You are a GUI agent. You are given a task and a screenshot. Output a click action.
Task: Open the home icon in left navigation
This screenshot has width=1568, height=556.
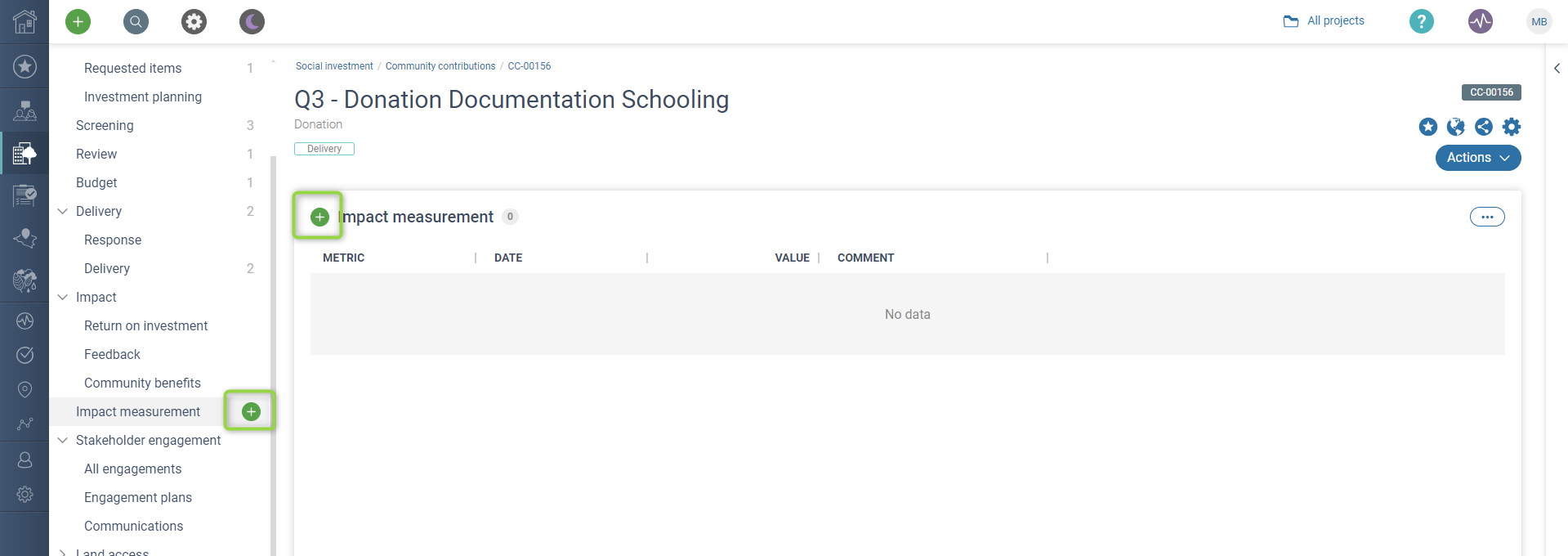25,22
